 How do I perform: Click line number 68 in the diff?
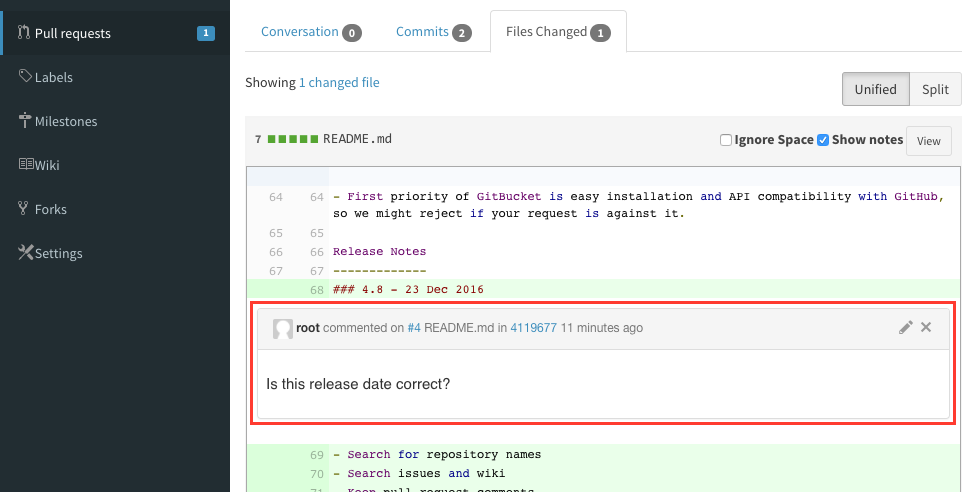tap(317, 290)
